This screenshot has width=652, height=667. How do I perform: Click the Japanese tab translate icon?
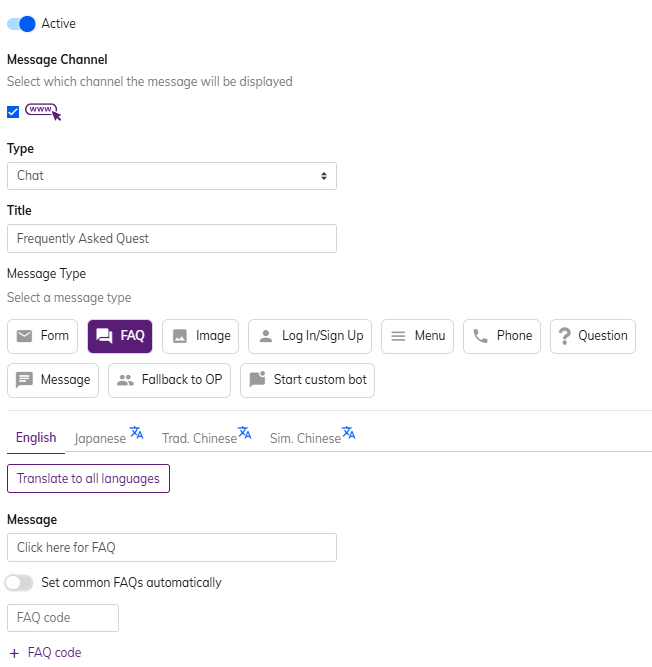click(137, 433)
